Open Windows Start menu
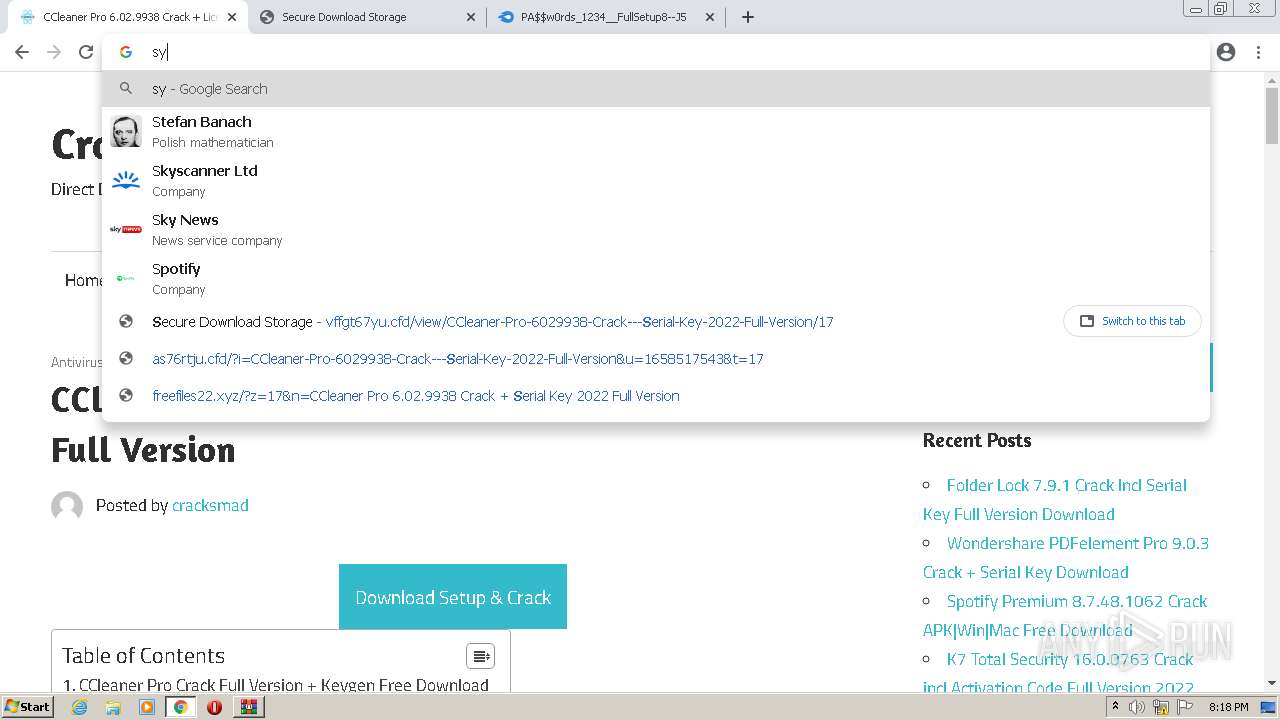 click(27, 706)
